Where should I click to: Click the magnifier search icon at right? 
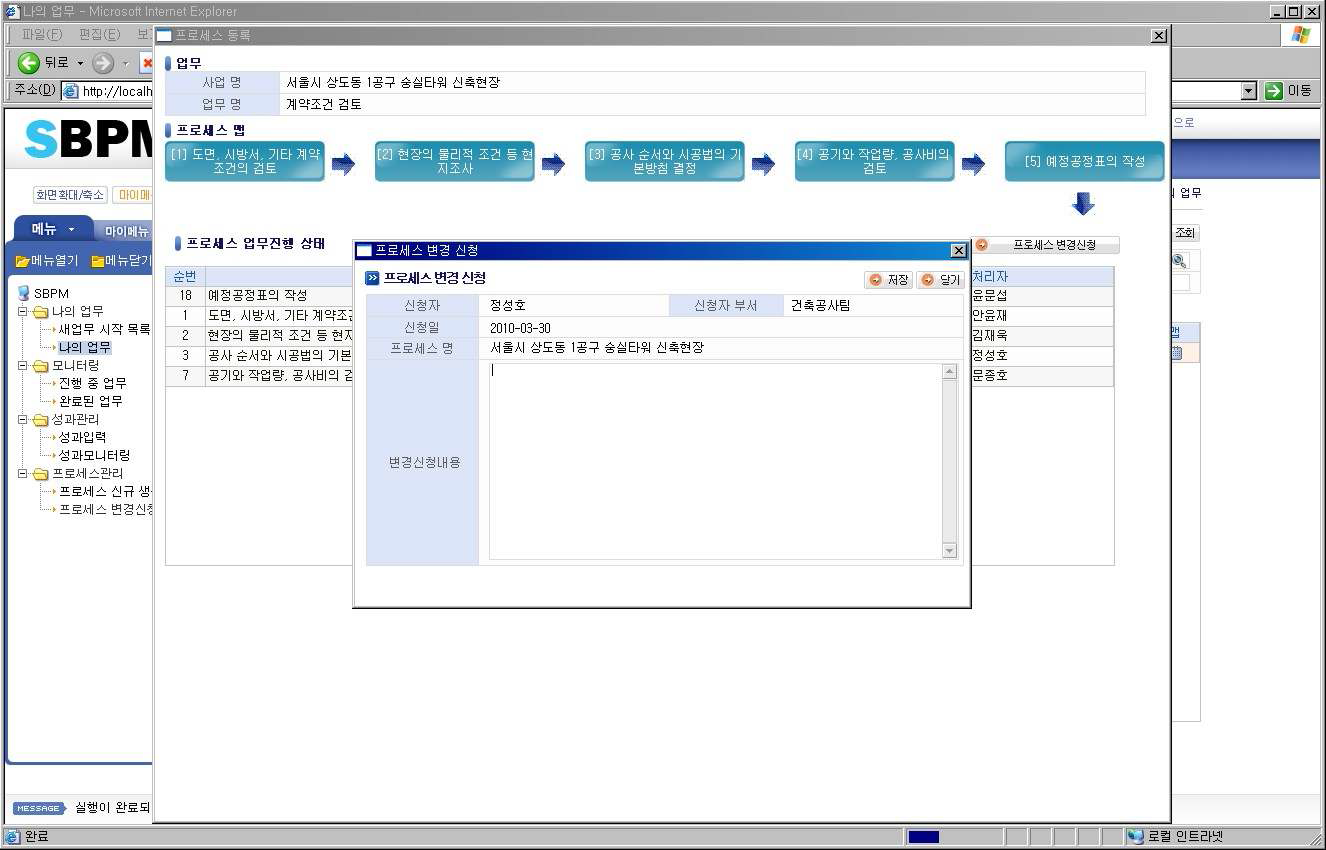pos(1180,261)
